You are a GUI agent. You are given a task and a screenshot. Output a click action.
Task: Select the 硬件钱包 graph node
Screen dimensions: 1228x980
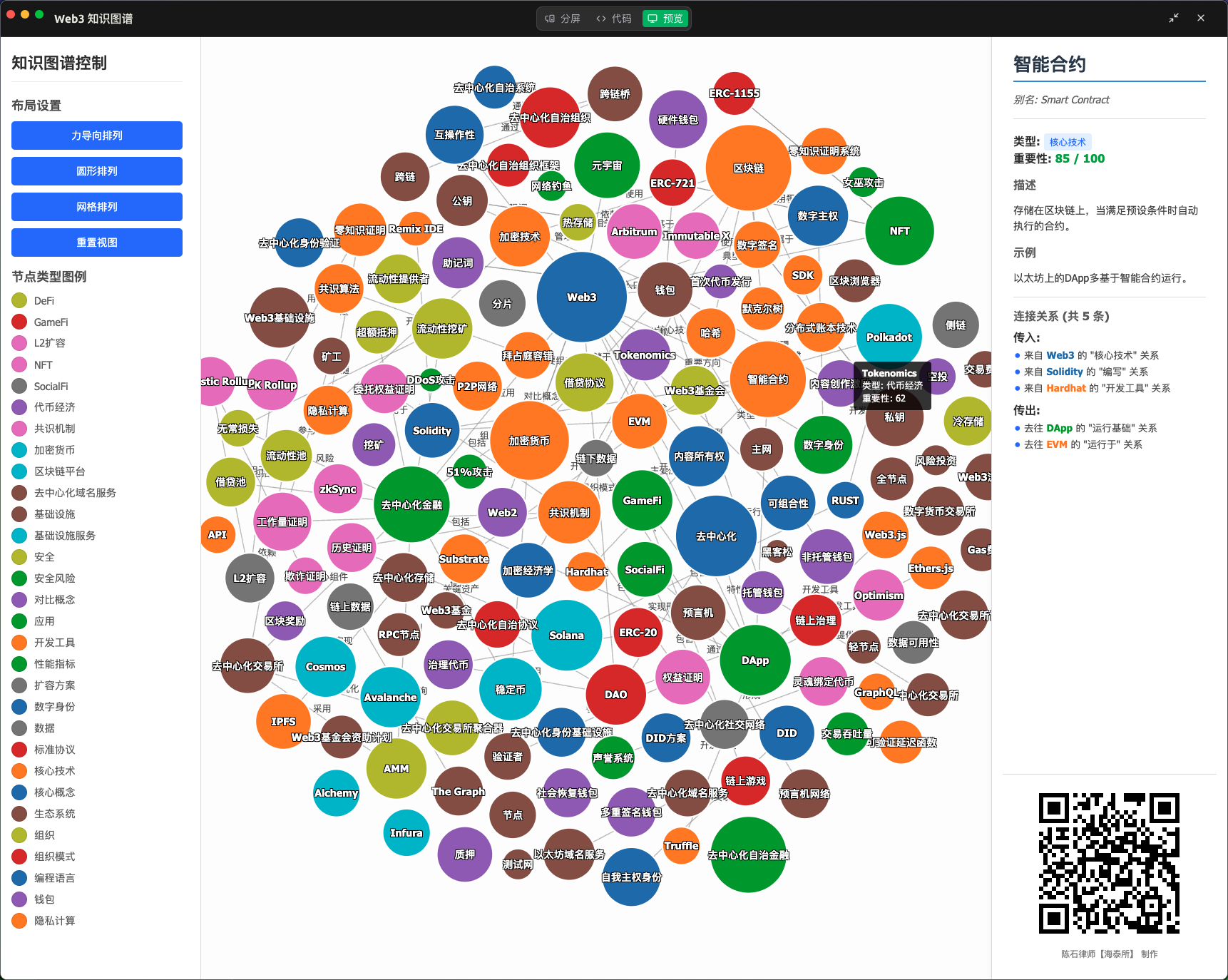[678, 120]
